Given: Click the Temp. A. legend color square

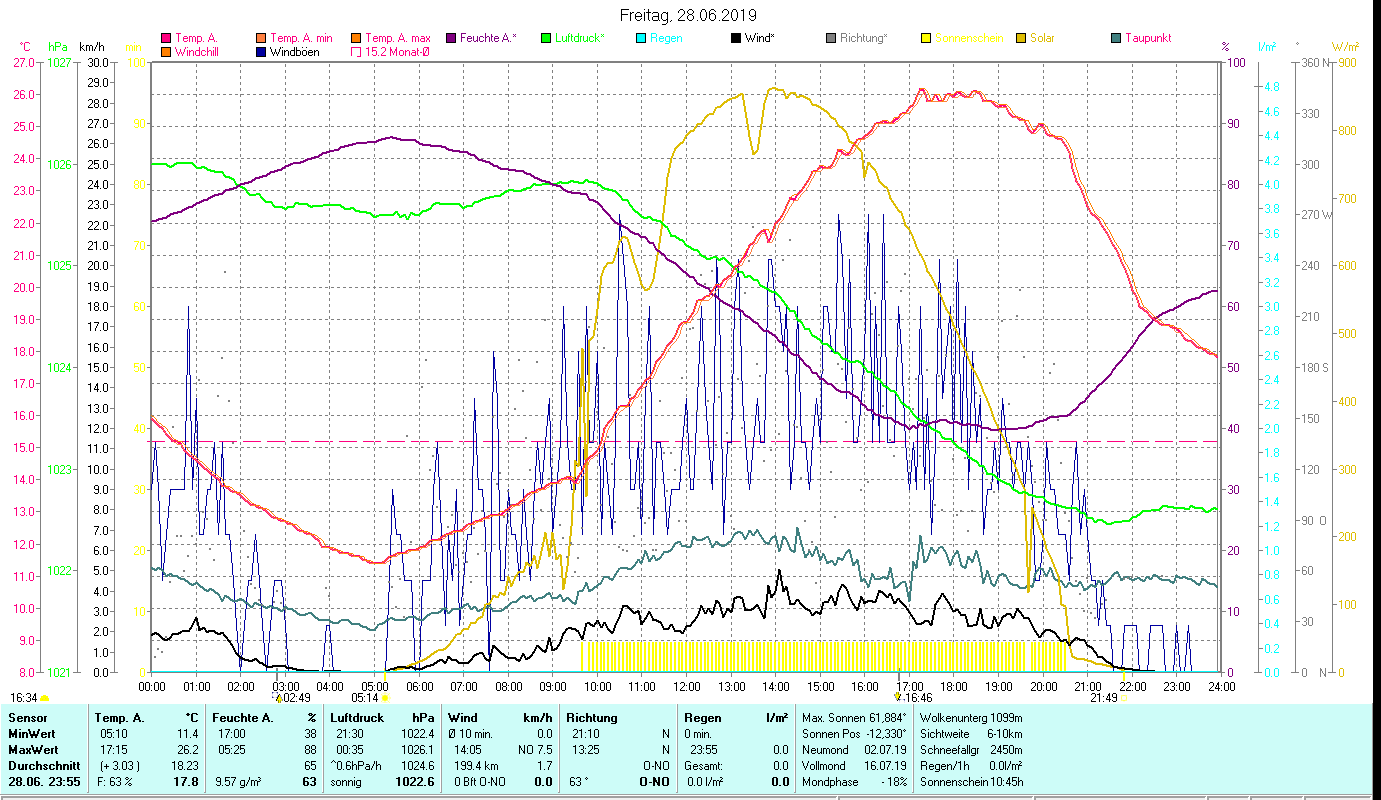Looking at the screenshot, I should pyautogui.click(x=166, y=38).
